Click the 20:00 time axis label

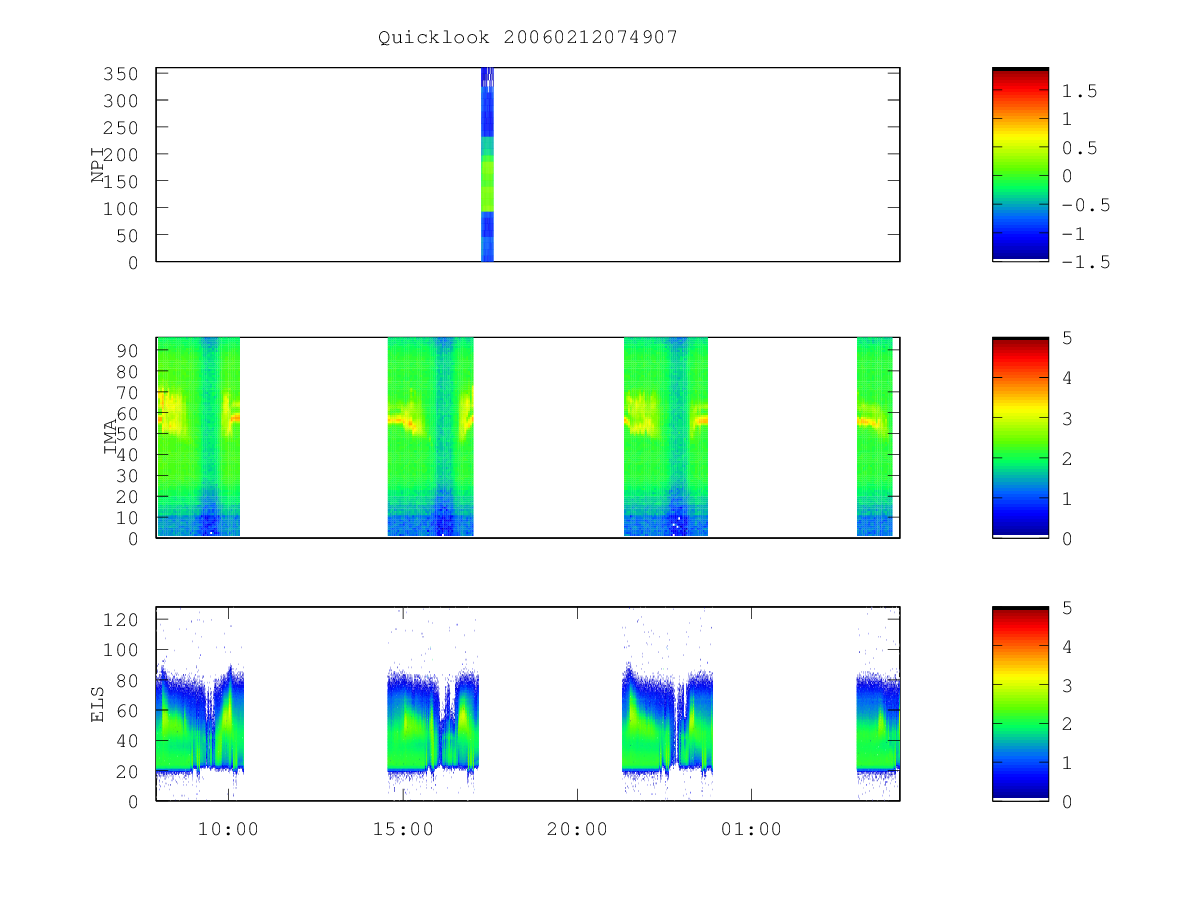click(x=577, y=829)
